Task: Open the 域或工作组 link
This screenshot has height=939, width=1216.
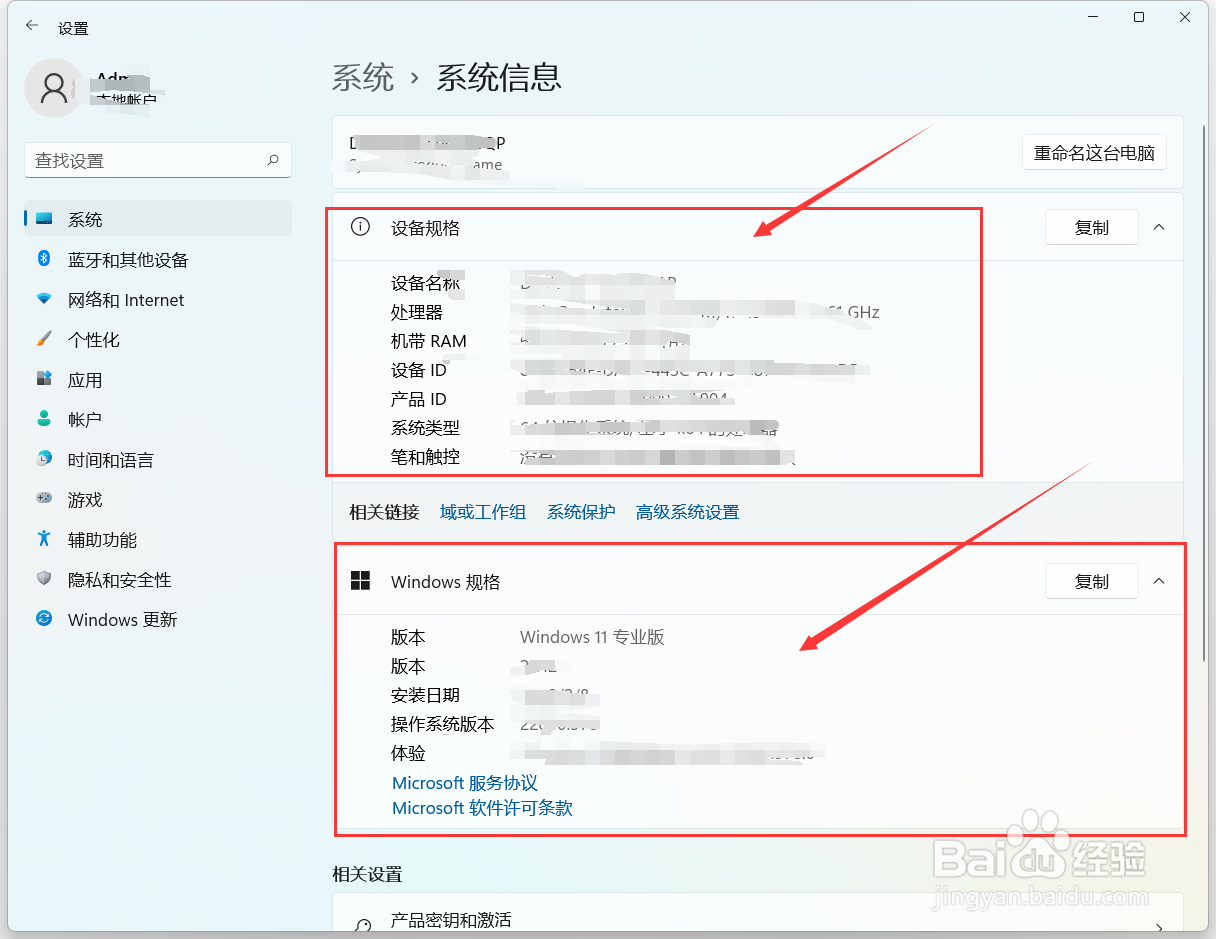Action: (x=483, y=512)
